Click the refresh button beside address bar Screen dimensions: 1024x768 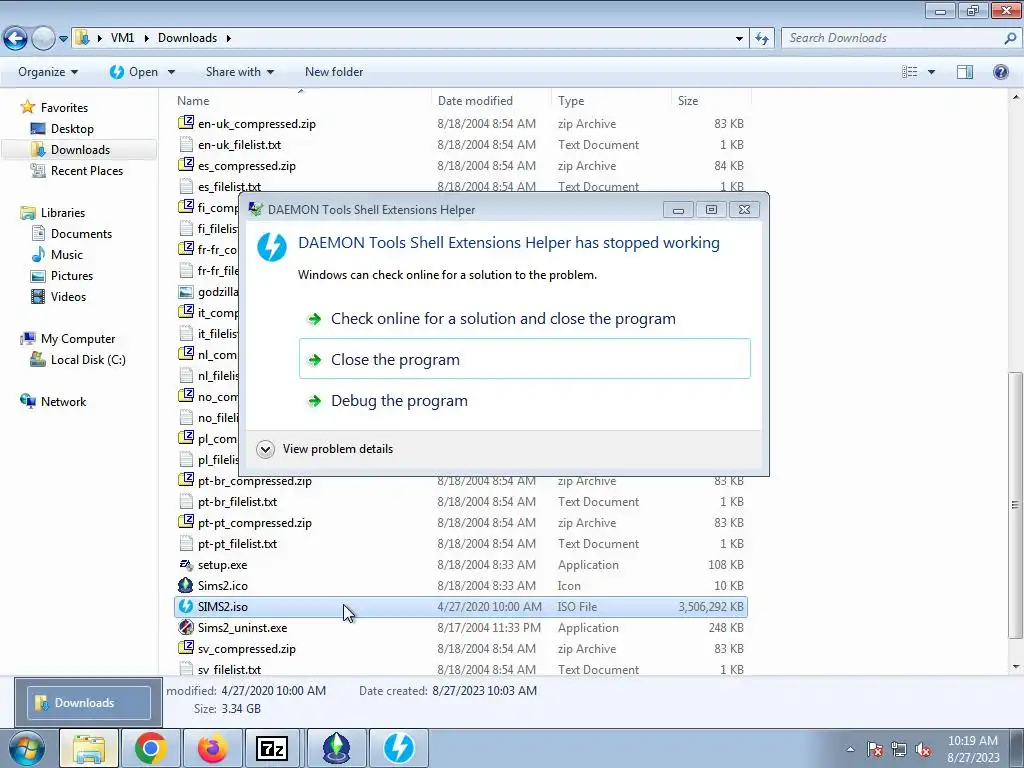pyautogui.click(x=761, y=39)
